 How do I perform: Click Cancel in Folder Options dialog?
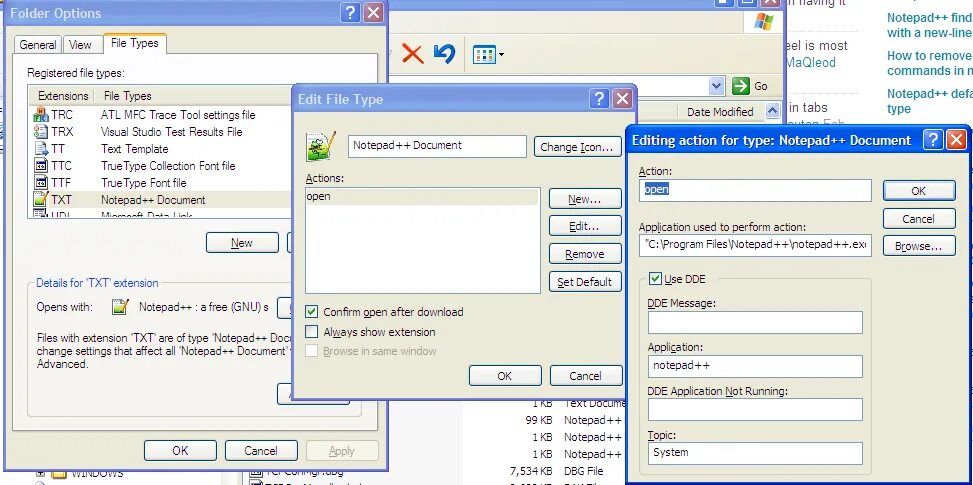click(x=261, y=450)
